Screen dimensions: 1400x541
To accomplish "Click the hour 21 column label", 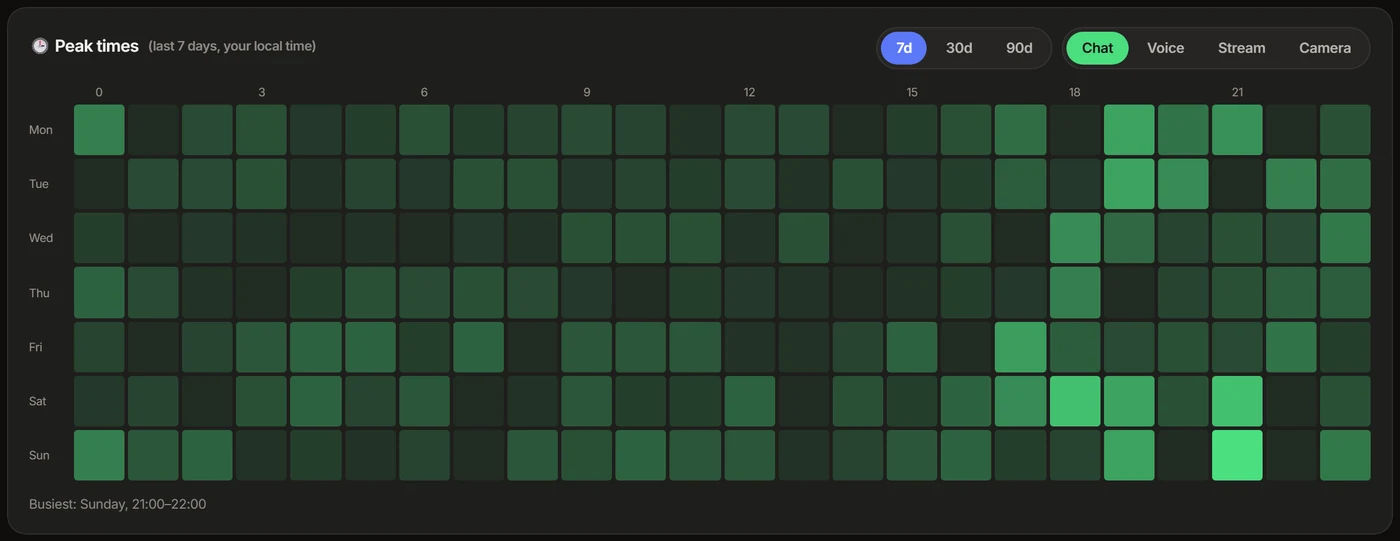I will pos(1237,92).
